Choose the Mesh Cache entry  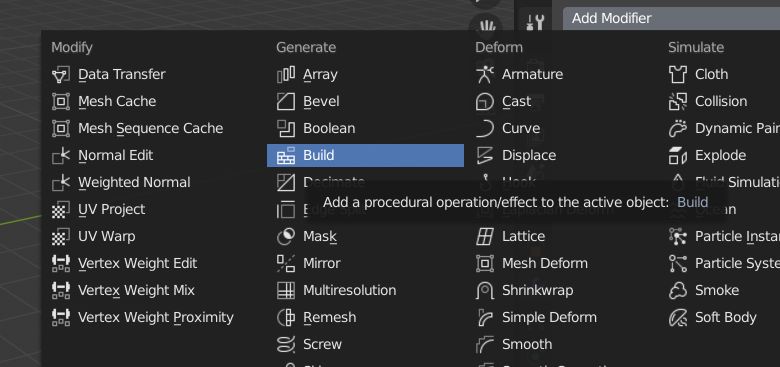point(117,101)
